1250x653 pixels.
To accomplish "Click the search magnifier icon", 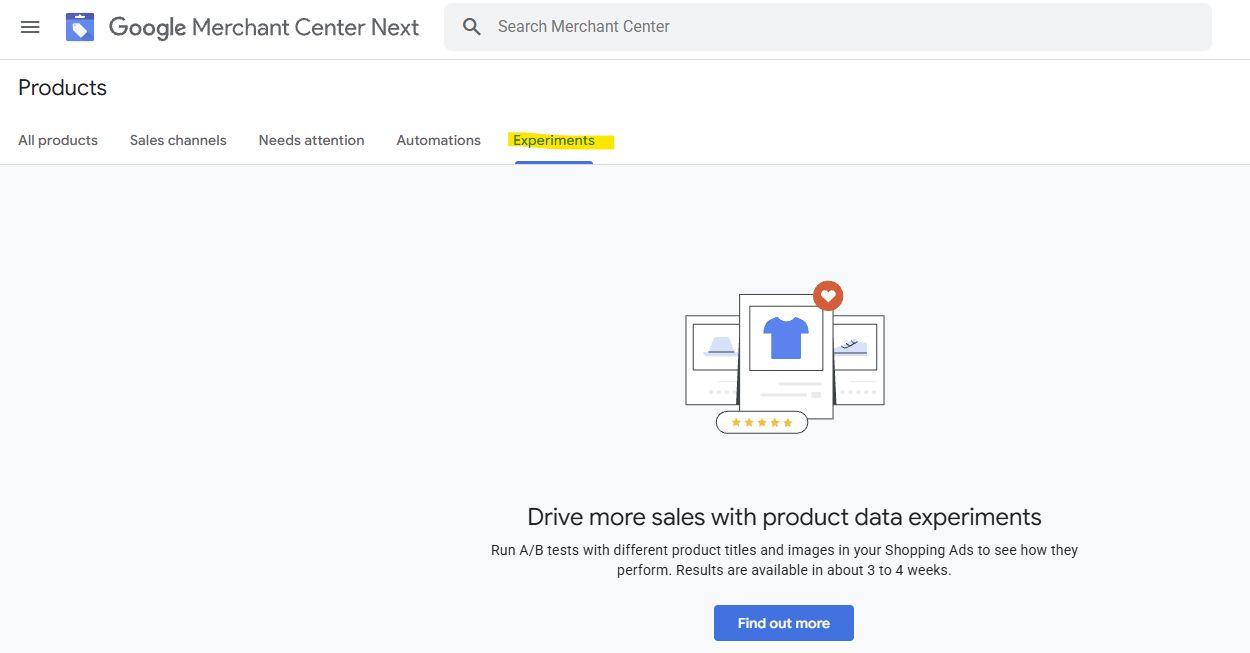I will click(472, 27).
